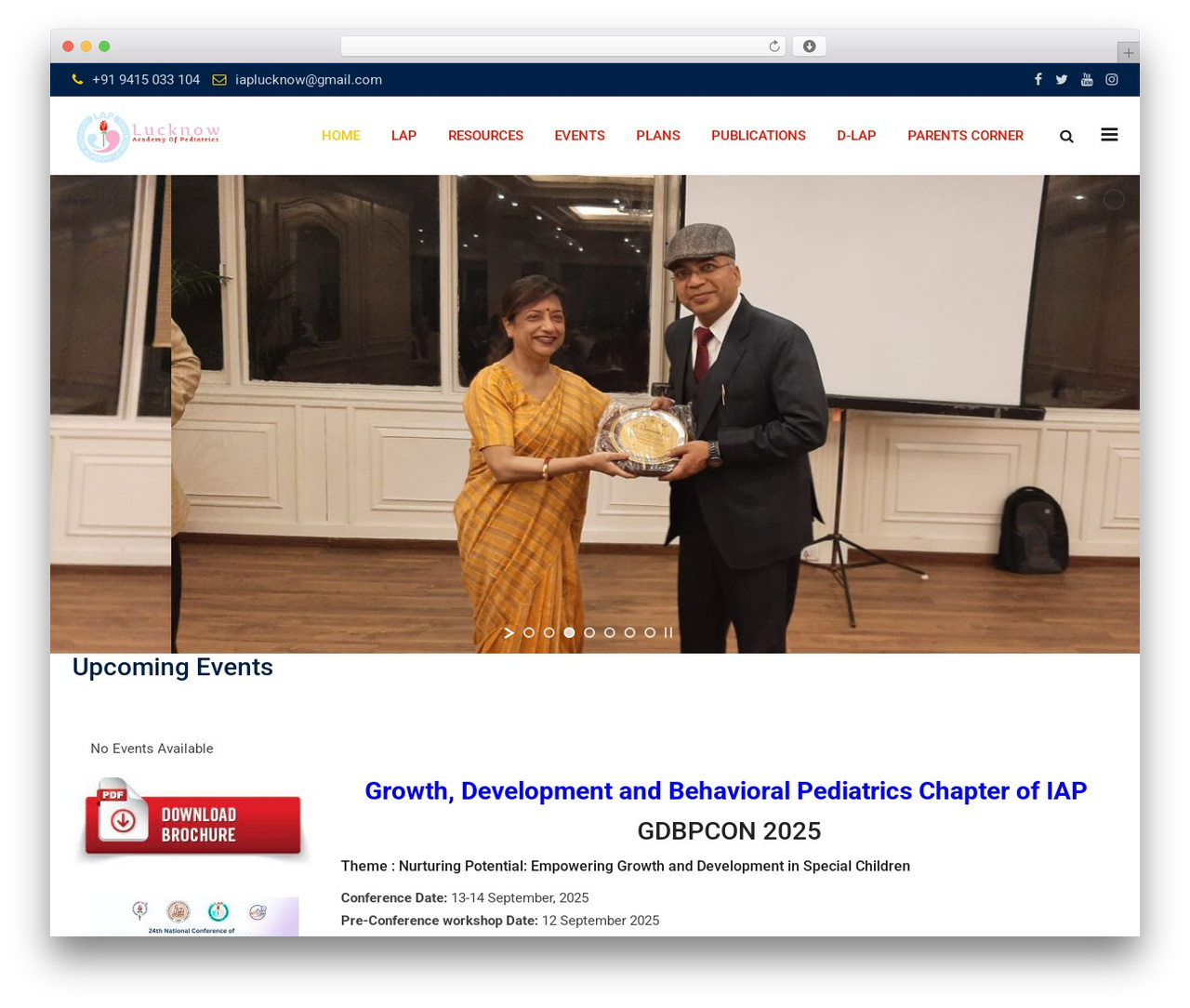The image size is (1190, 1008).
Task: Call the +91 9415 033 104 number link
Action: pyautogui.click(x=146, y=80)
